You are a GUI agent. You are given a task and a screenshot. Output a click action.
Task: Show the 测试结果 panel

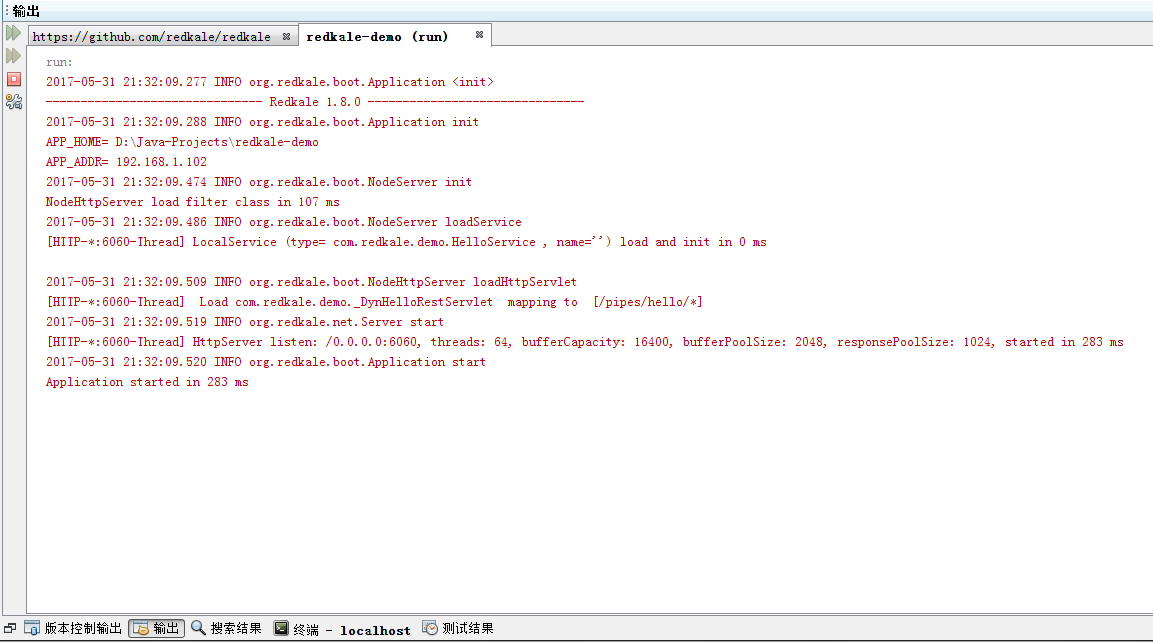[x=458, y=628]
